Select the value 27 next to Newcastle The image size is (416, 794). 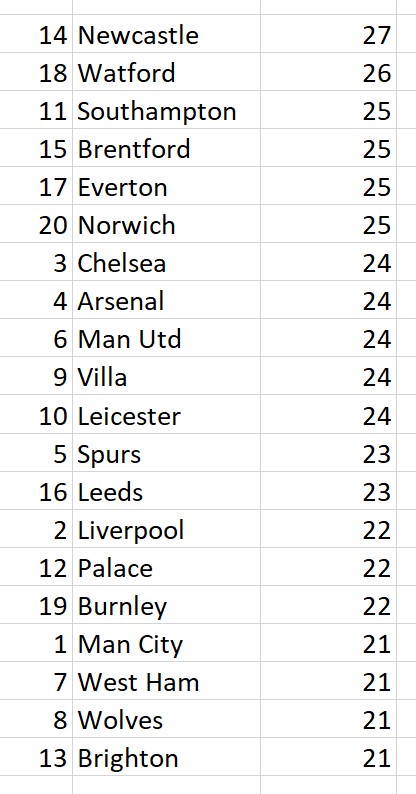[377, 35]
